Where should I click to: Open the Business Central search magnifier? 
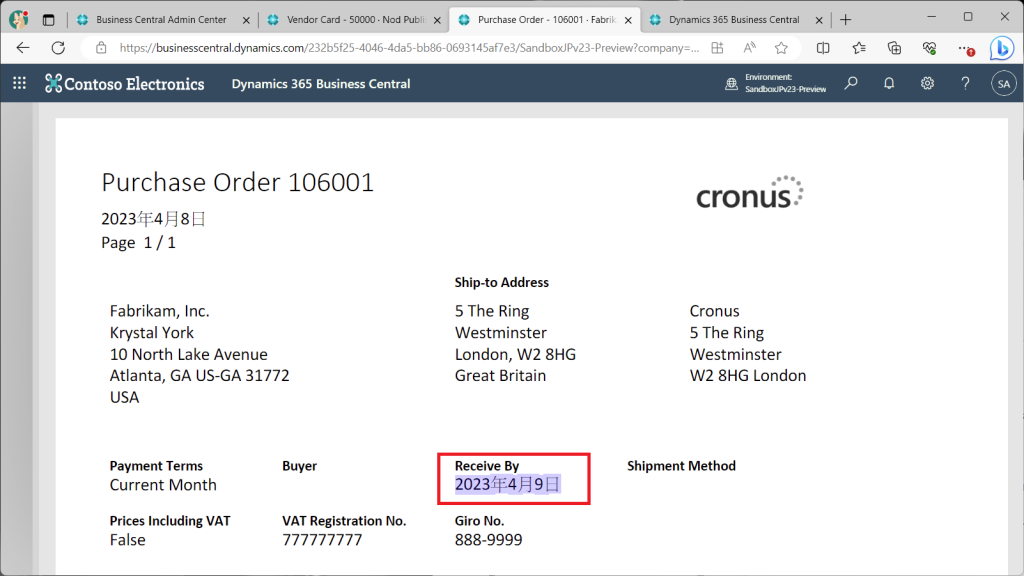pos(851,83)
